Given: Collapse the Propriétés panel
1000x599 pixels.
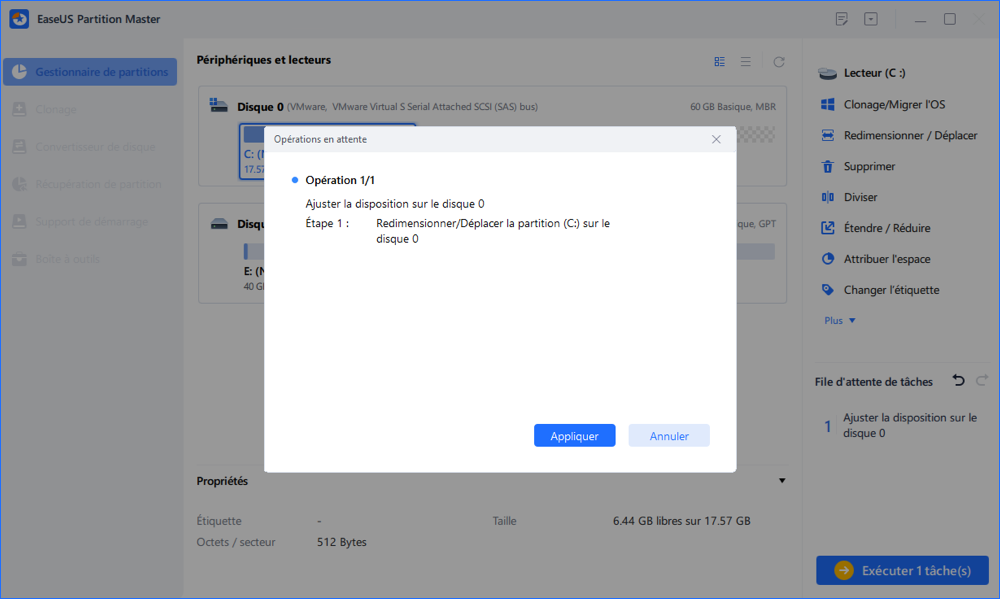Looking at the screenshot, I should coord(782,481).
